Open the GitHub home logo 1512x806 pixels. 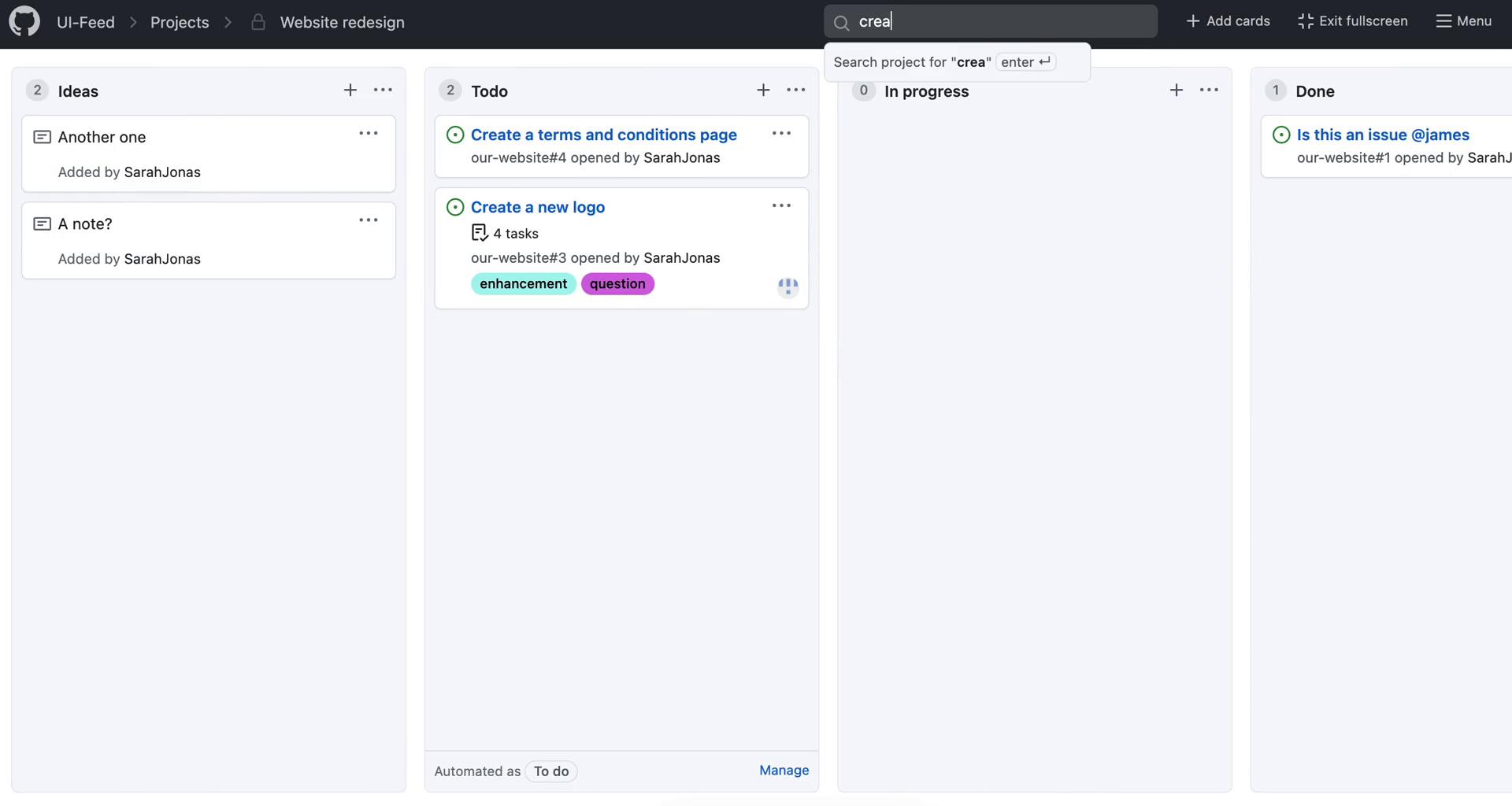pos(24,21)
